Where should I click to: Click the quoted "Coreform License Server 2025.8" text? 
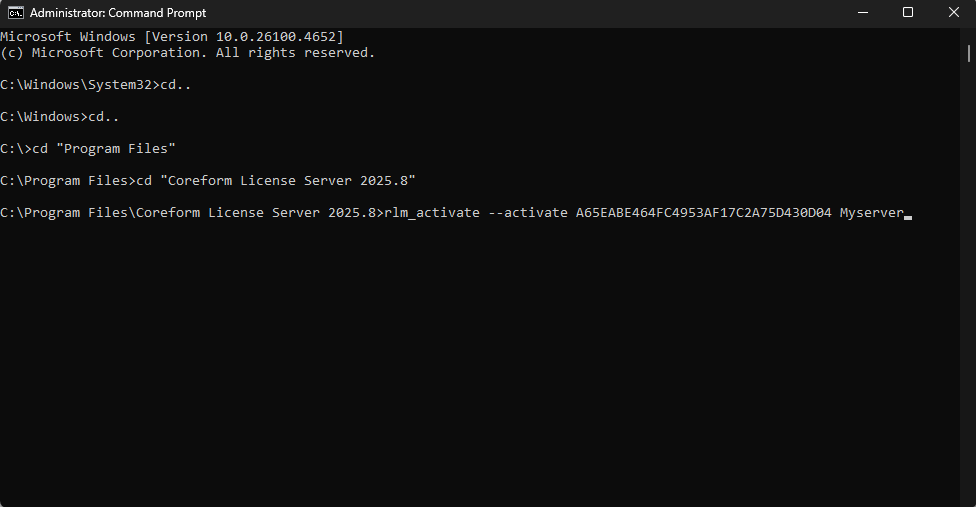click(x=288, y=180)
